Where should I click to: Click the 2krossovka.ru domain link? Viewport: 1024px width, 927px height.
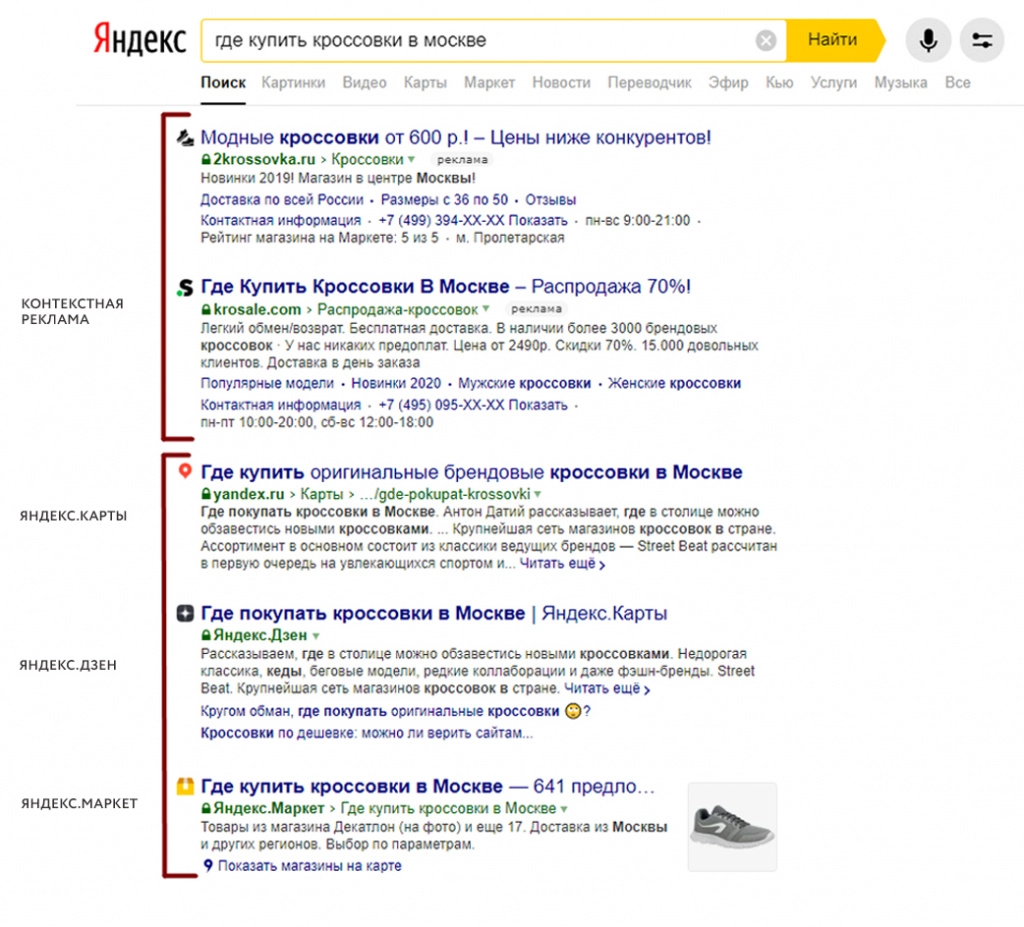(264, 159)
